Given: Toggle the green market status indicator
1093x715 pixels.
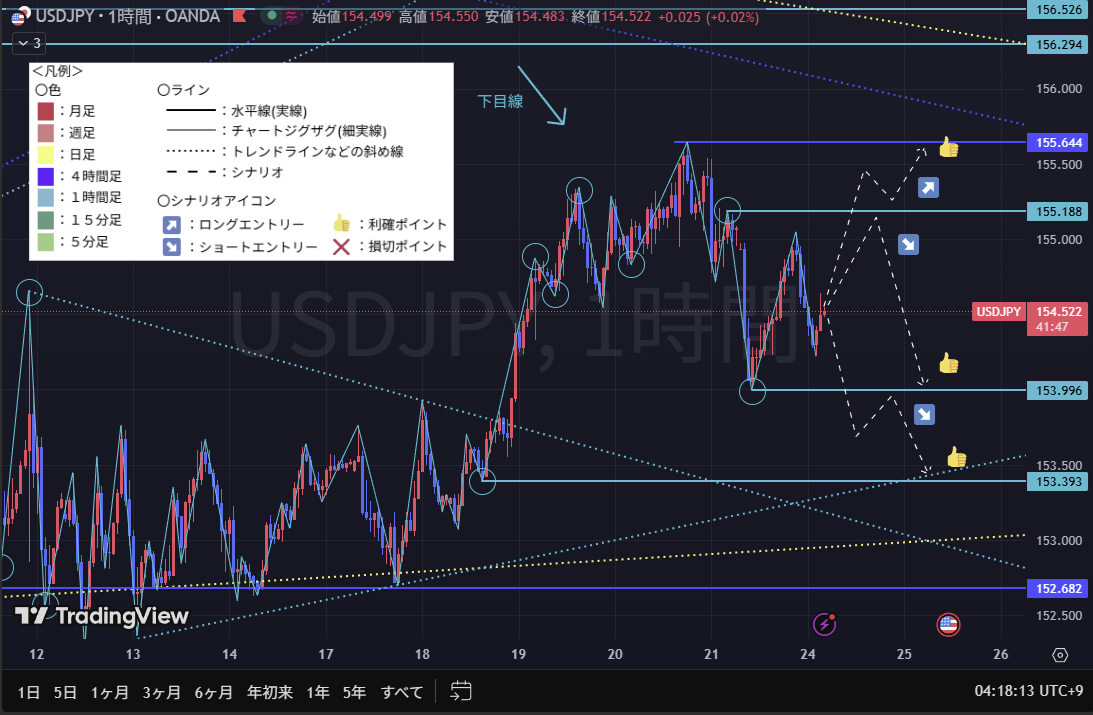Looking at the screenshot, I should point(271,16).
